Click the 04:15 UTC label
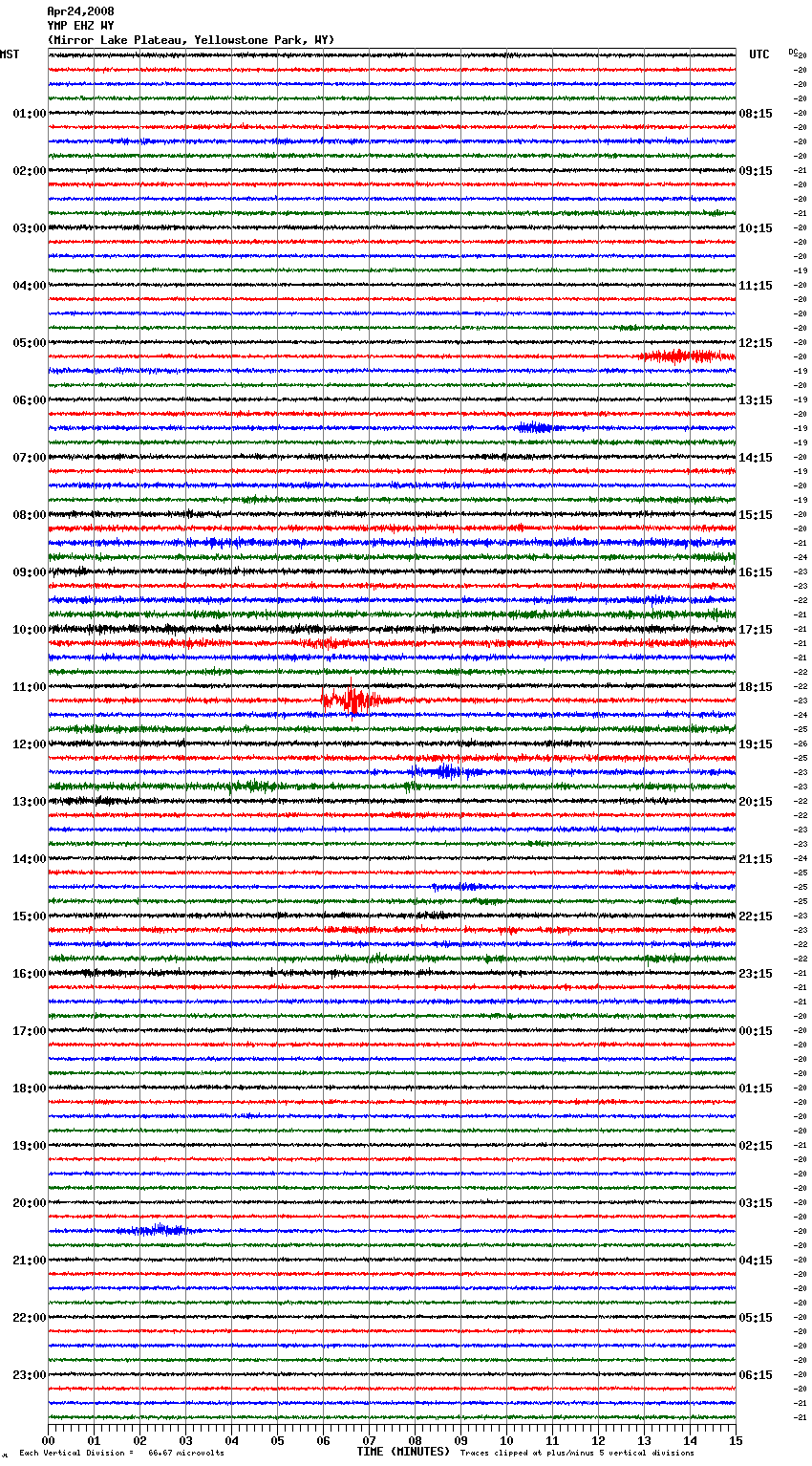The height and width of the screenshot is (1466, 812). [756, 1261]
